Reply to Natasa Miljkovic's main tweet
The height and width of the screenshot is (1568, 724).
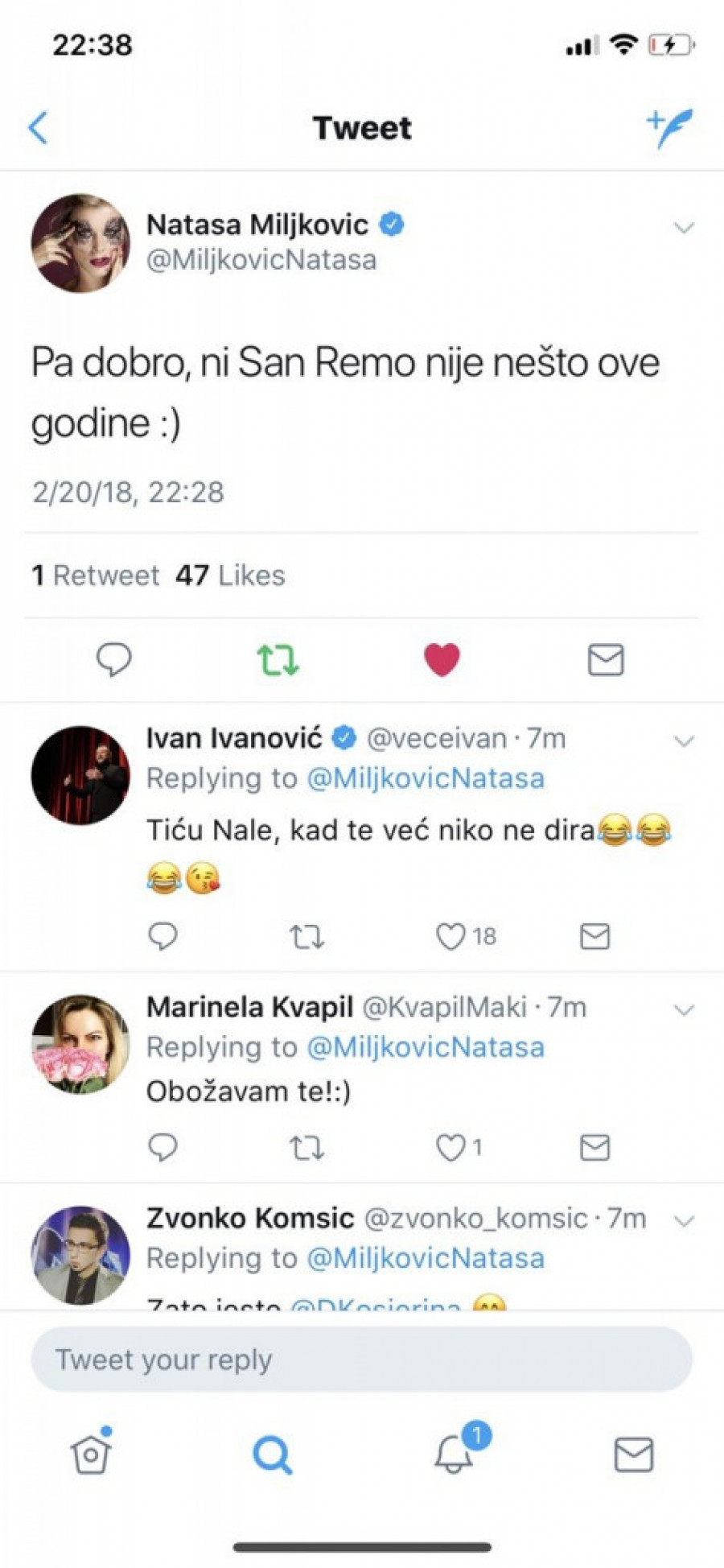[x=114, y=659]
